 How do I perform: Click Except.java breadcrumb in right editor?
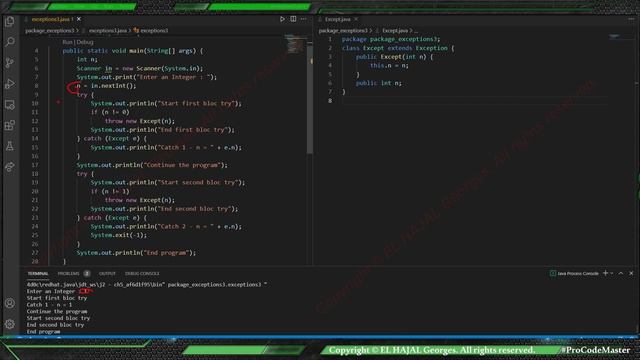tap(395, 31)
